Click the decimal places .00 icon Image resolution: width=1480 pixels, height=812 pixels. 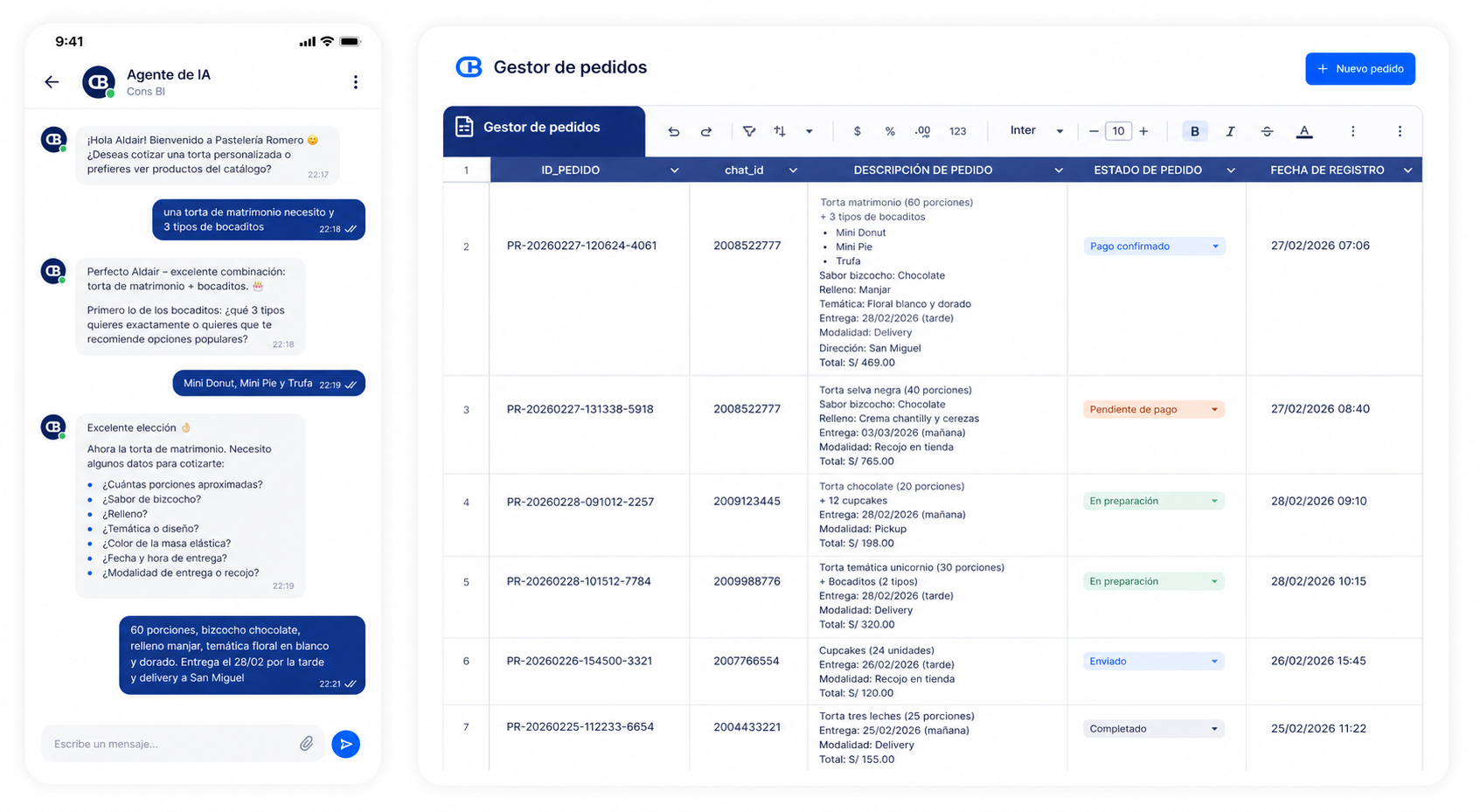pos(922,131)
